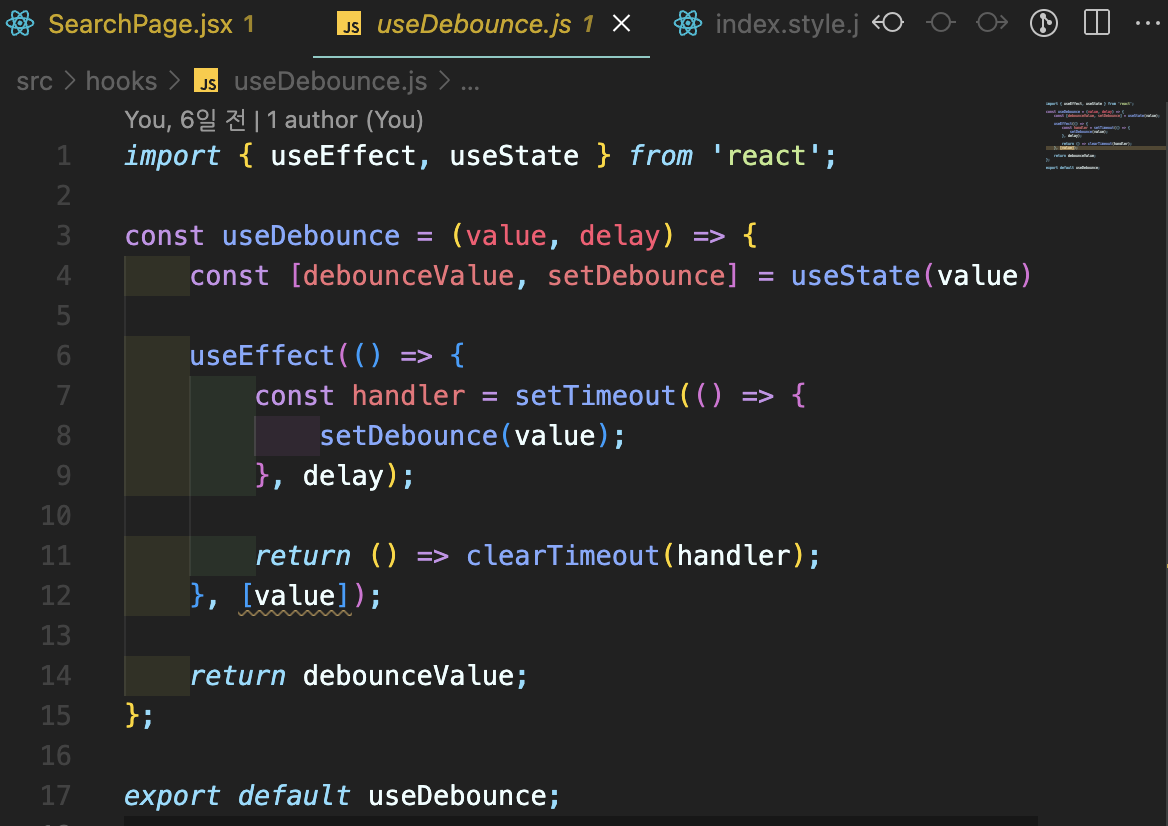Click src in breadcrumb path
Viewport: 1168px width, 826px height.
(34, 81)
